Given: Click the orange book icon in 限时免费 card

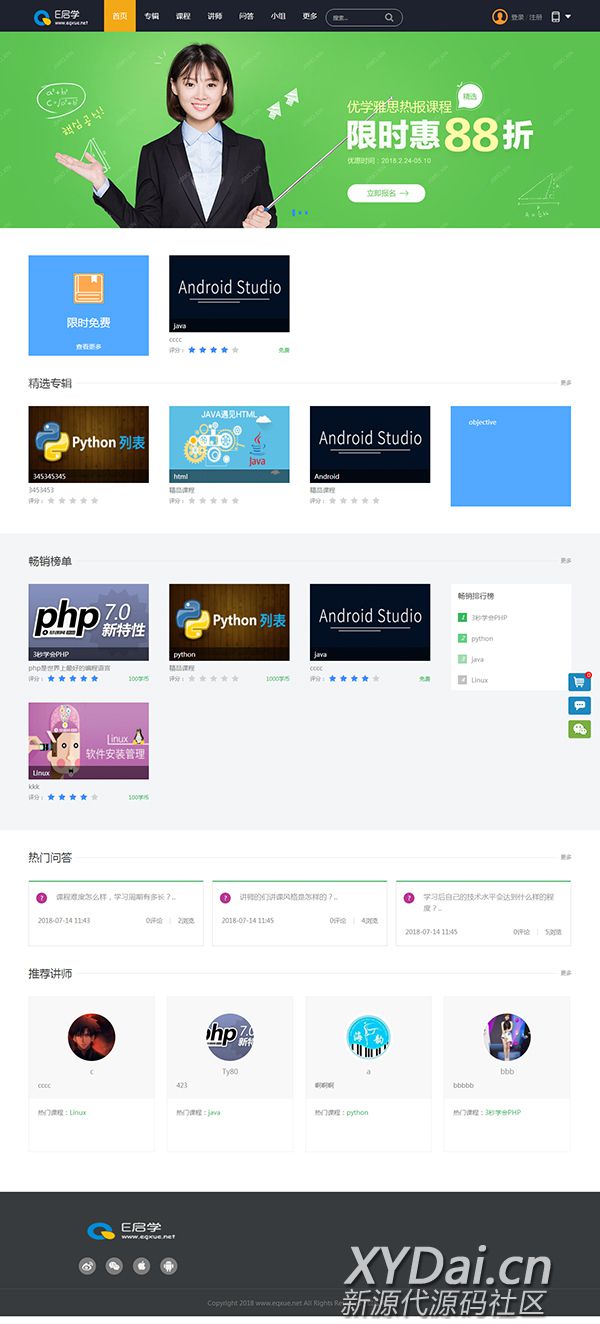Looking at the screenshot, I should (x=88, y=288).
